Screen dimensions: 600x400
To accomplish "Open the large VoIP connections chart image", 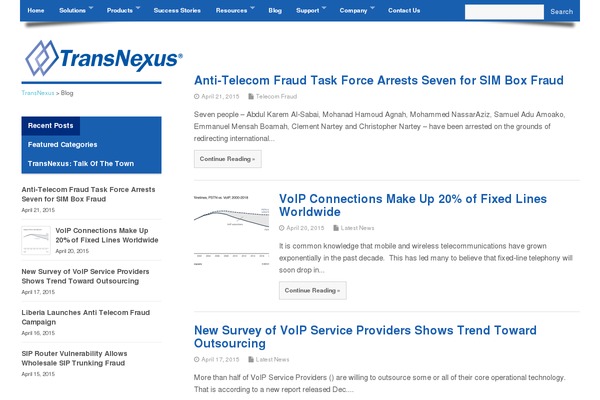I will pos(232,230).
